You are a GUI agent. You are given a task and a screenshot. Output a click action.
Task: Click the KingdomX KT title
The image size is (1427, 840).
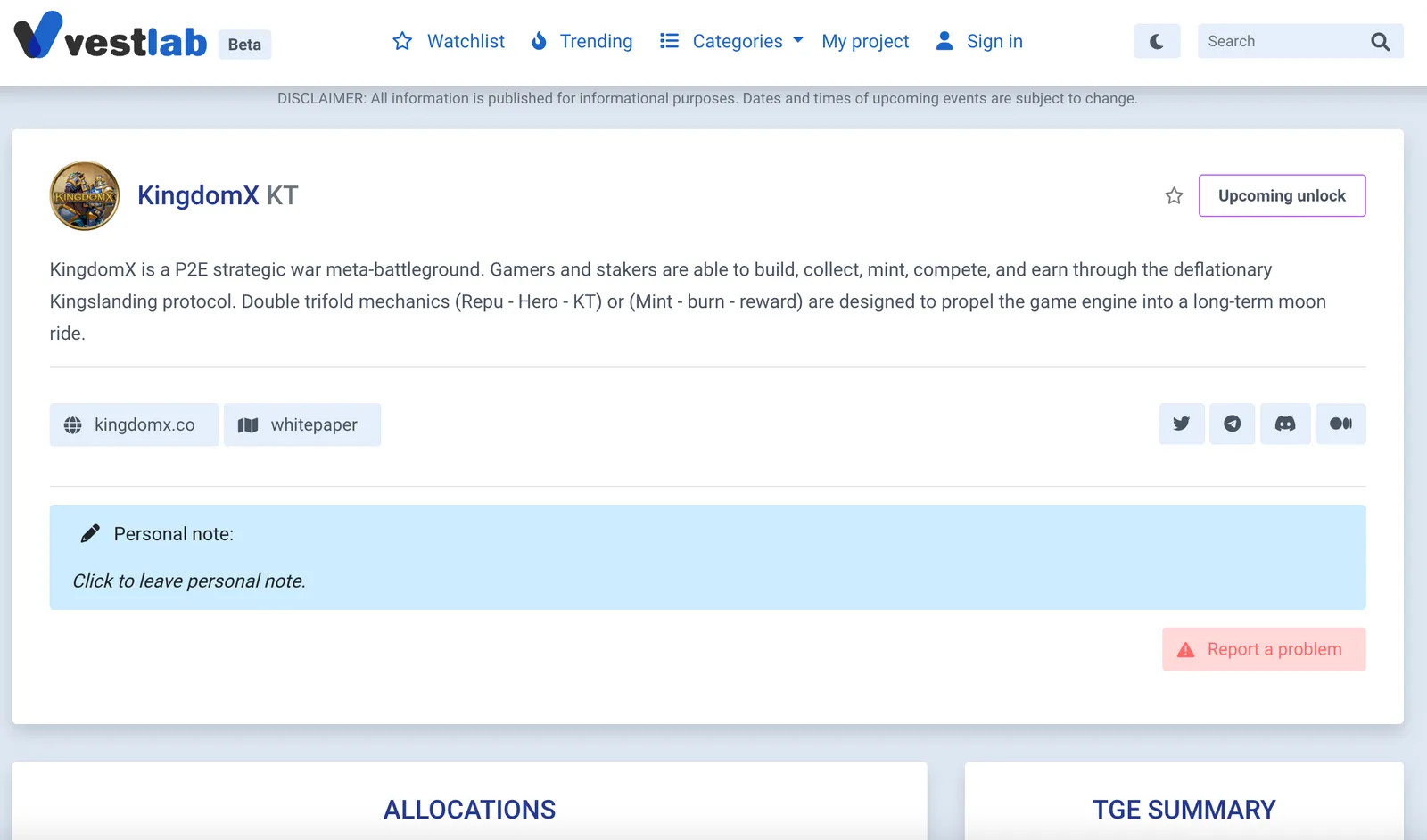point(218,195)
